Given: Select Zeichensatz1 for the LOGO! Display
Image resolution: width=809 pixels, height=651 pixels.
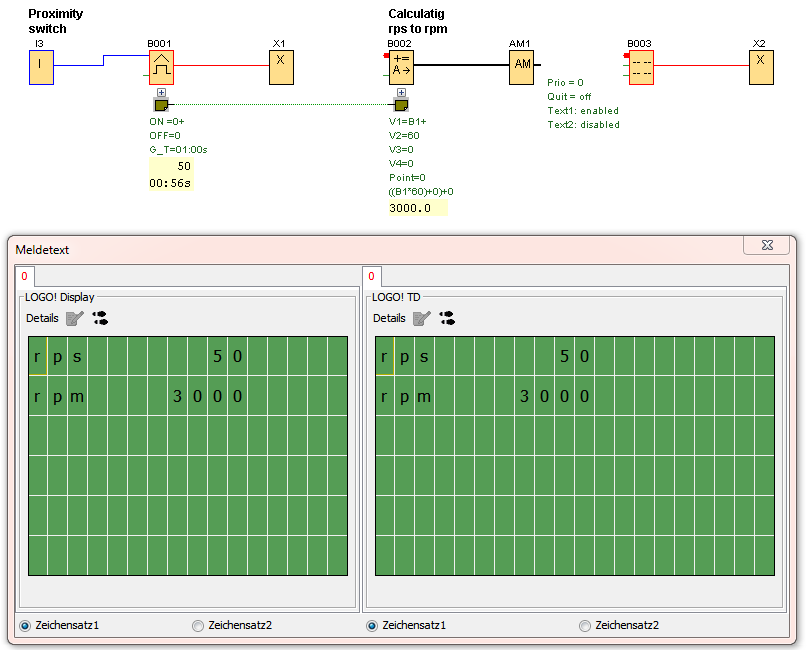Looking at the screenshot, I should click(x=25, y=626).
